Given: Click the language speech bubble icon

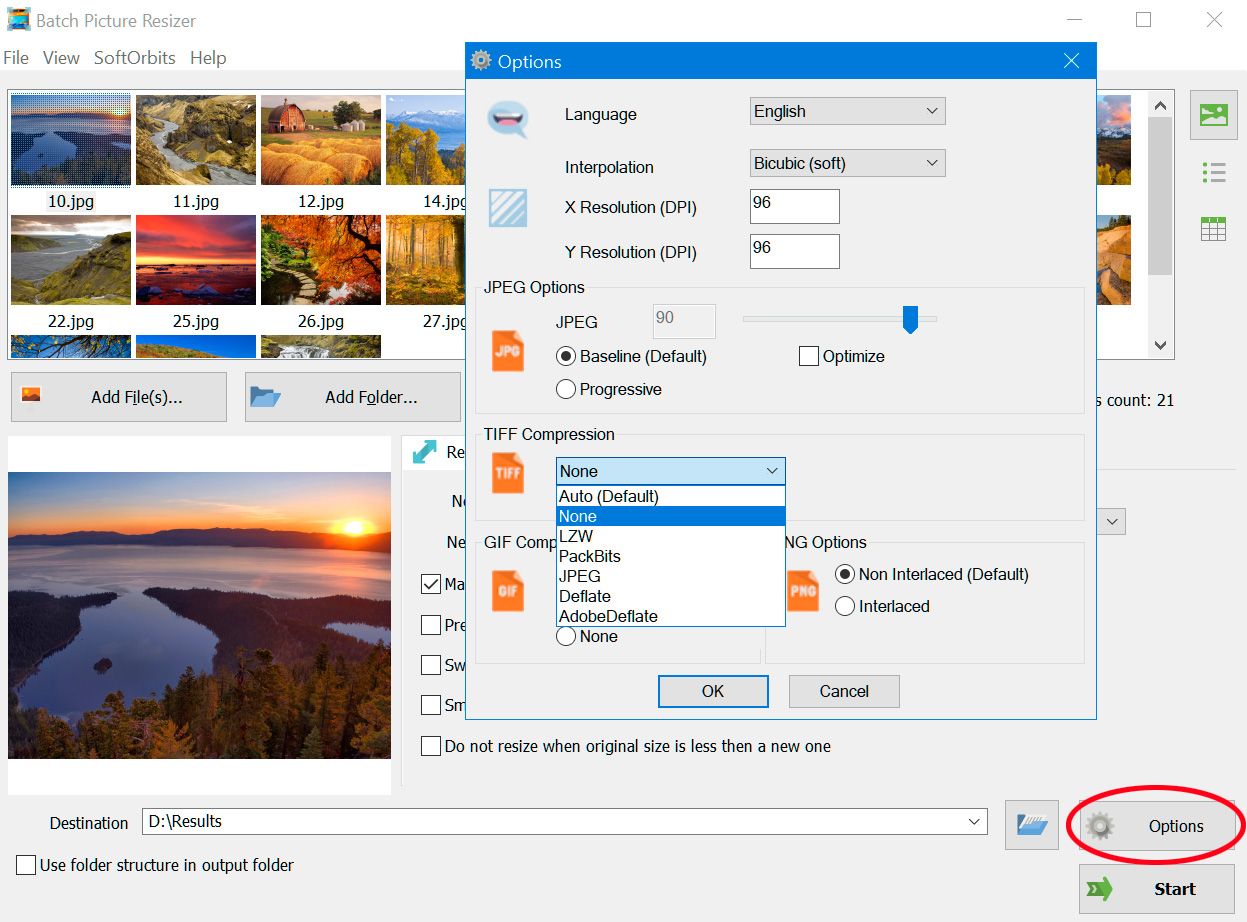Looking at the screenshot, I should (x=507, y=118).
